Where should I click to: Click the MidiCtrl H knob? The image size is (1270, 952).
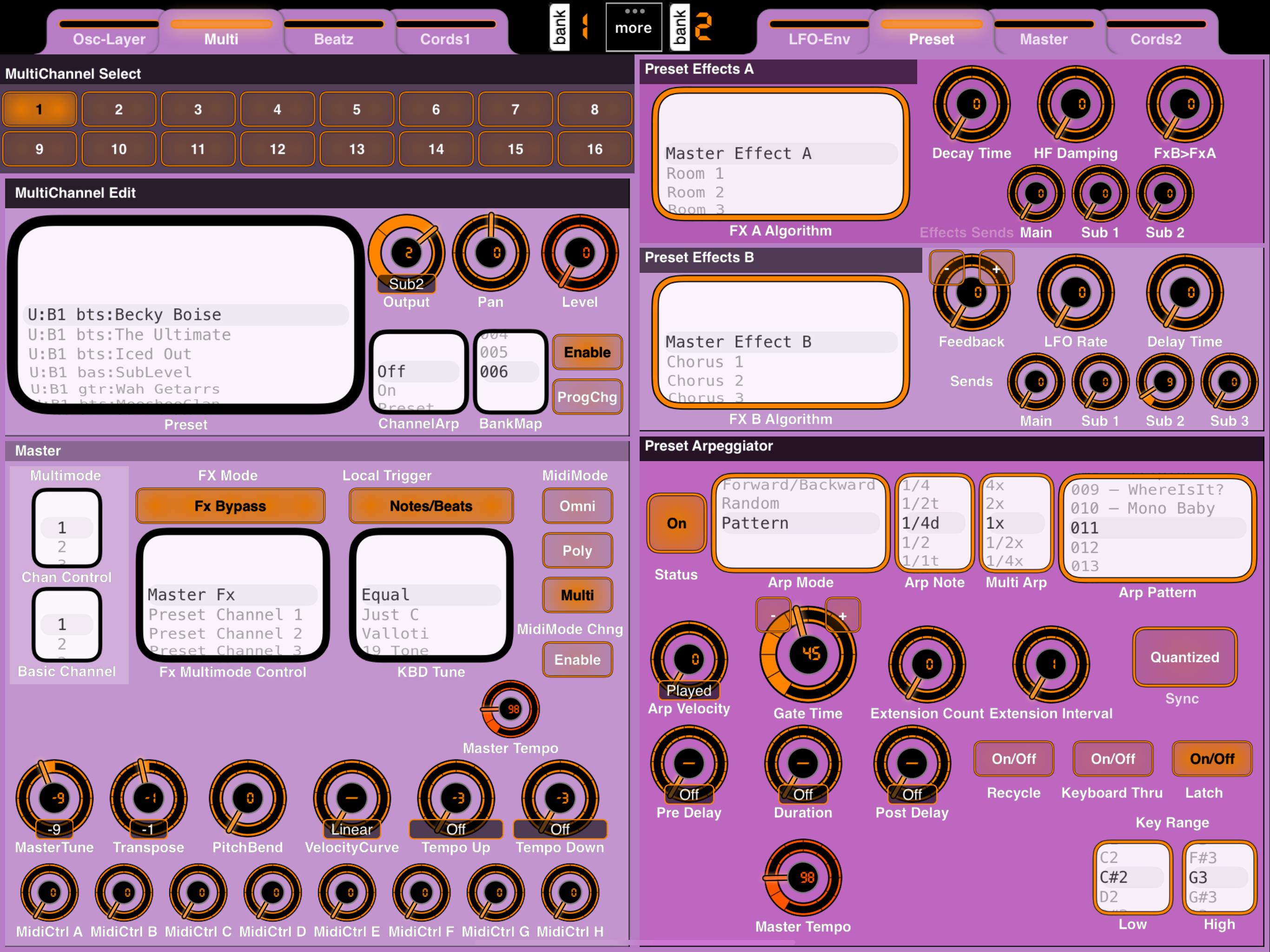[x=570, y=893]
